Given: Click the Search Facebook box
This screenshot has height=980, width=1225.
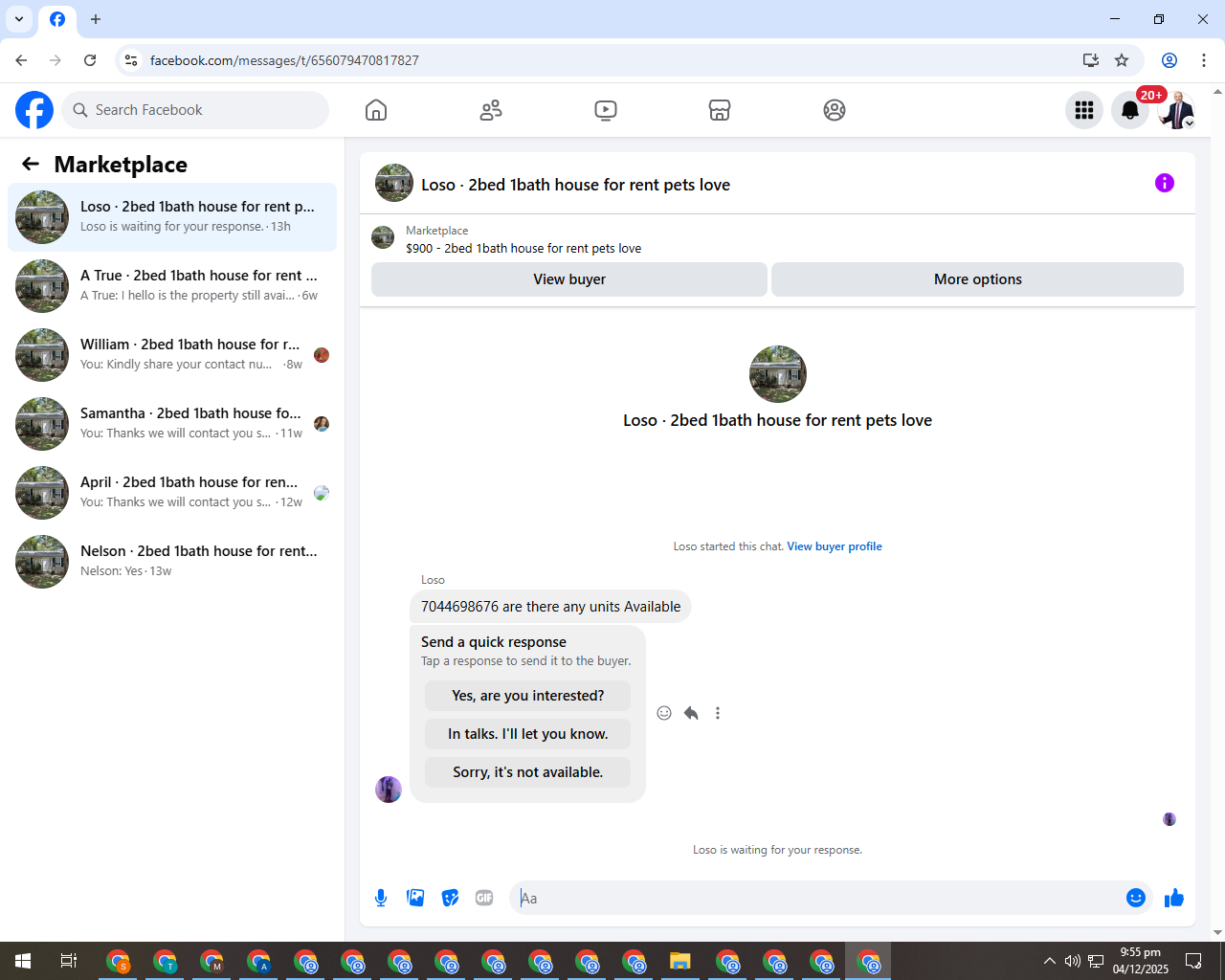Looking at the screenshot, I should click(195, 110).
